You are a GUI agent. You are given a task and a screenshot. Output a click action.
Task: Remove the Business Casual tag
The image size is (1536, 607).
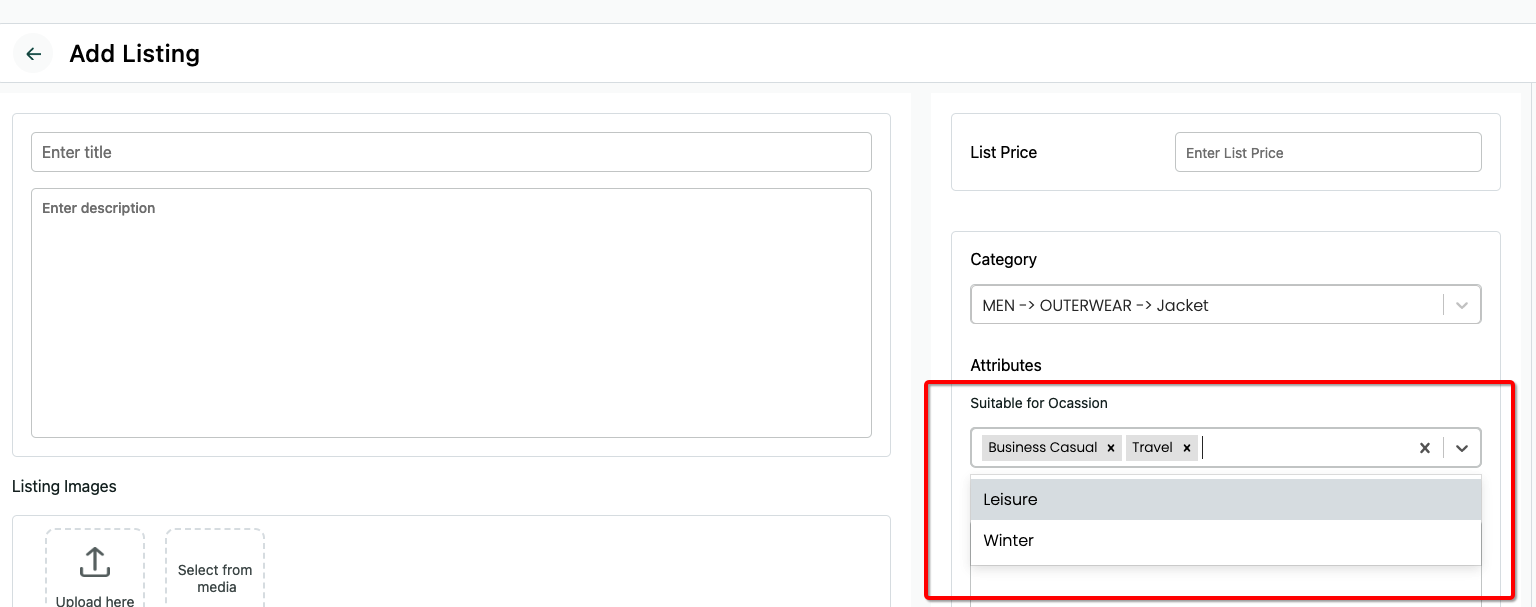[x=1110, y=448]
